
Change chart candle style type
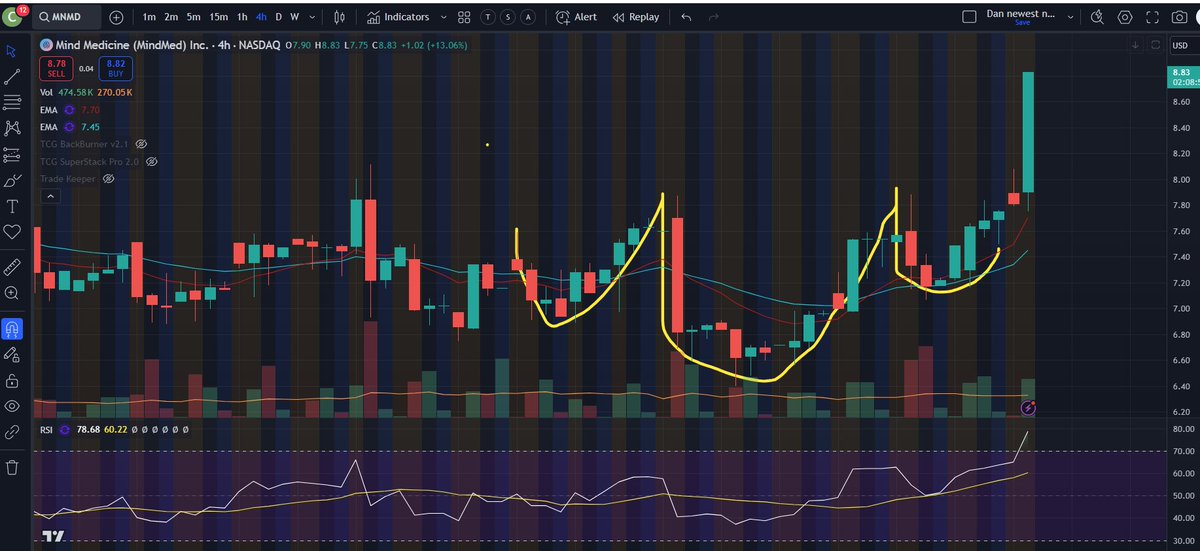(340, 17)
